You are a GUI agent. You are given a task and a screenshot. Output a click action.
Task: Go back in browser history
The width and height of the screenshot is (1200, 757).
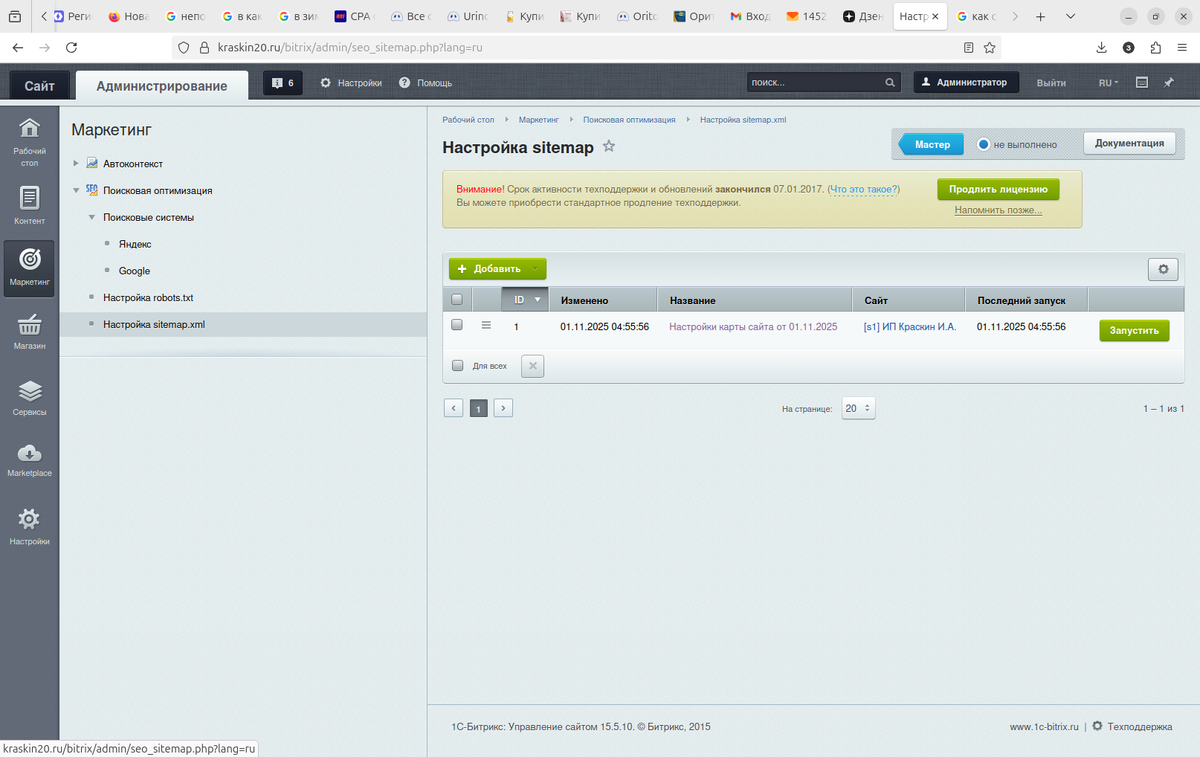tap(18, 47)
